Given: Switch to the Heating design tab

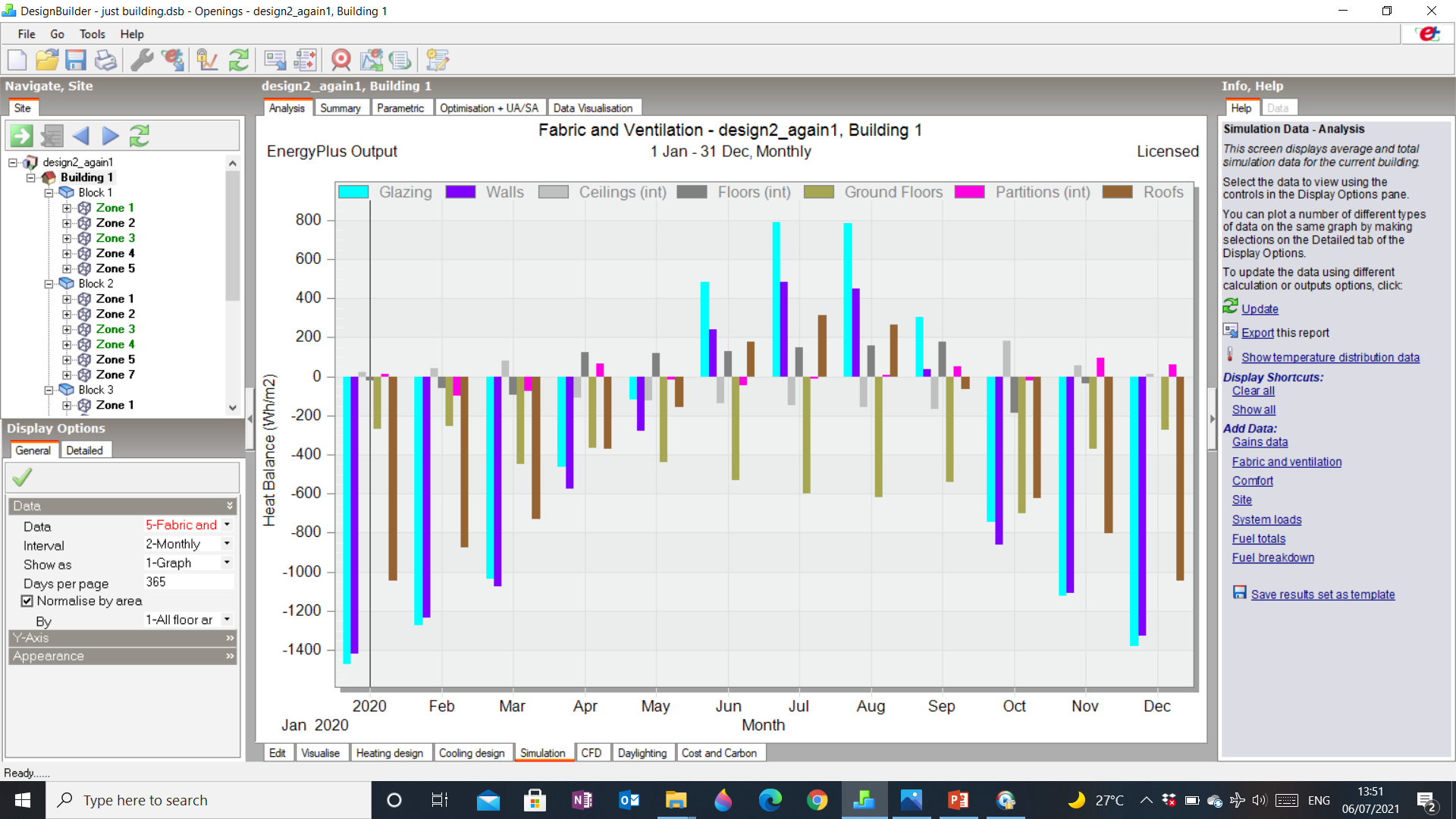Looking at the screenshot, I should [390, 753].
